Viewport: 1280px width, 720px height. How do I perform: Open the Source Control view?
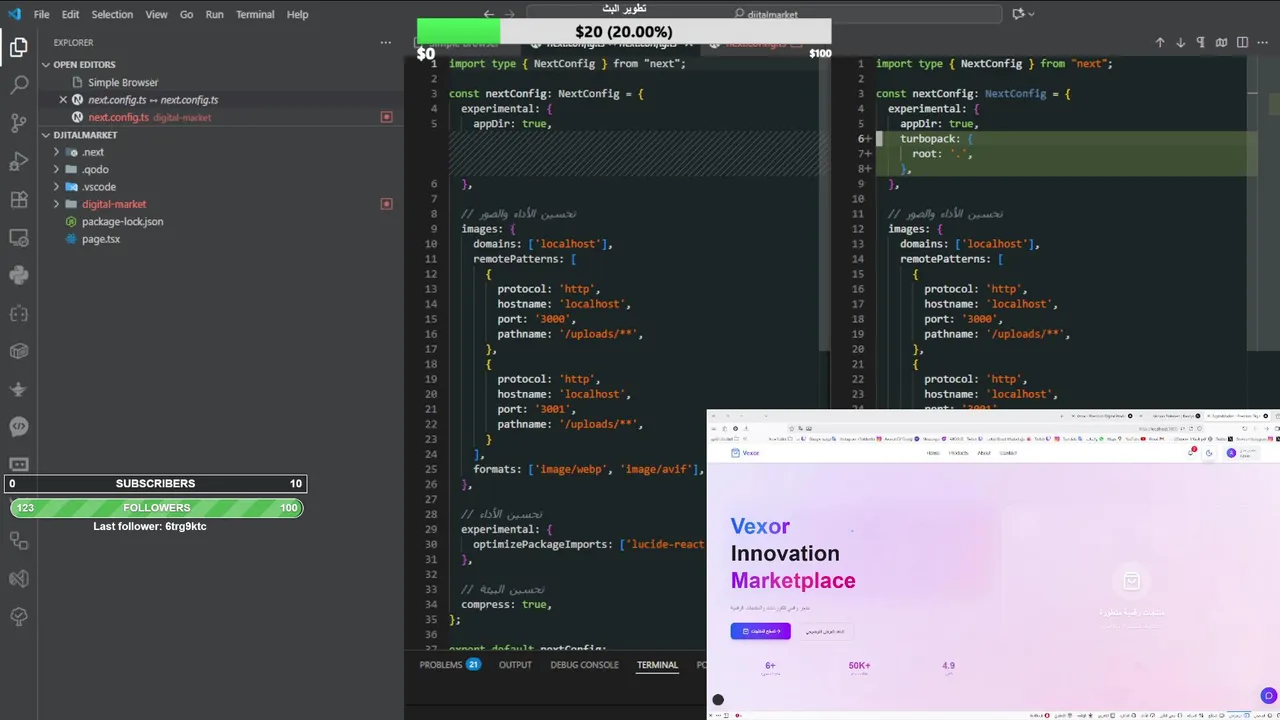[19, 123]
